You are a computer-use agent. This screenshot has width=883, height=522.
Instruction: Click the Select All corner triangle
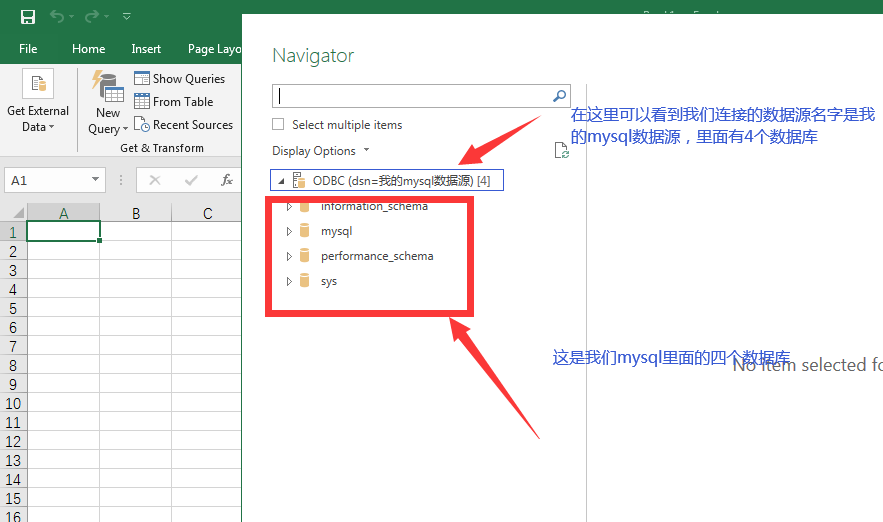tap(19, 212)
